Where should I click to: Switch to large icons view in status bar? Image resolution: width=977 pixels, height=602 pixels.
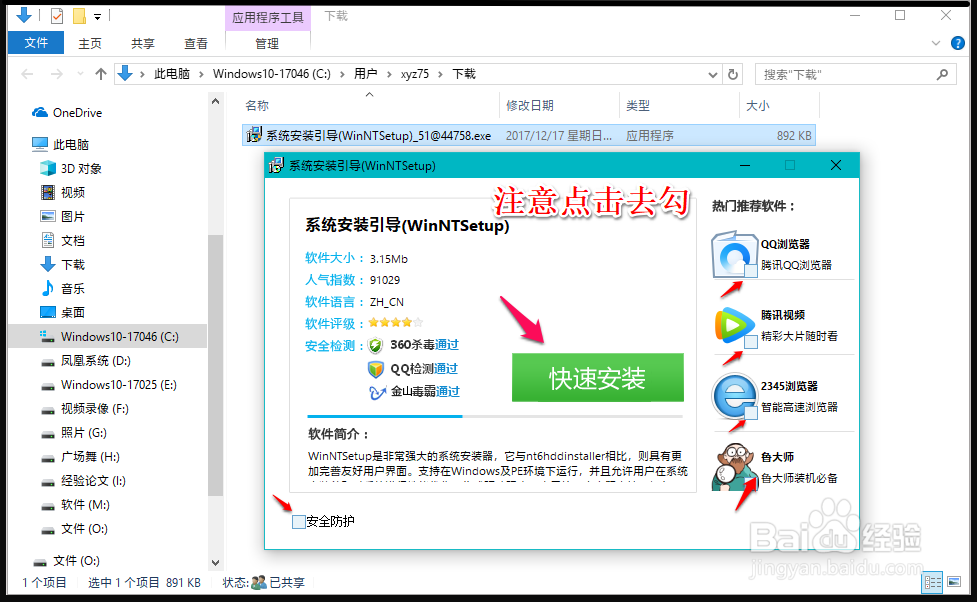(x=954, y=582)
